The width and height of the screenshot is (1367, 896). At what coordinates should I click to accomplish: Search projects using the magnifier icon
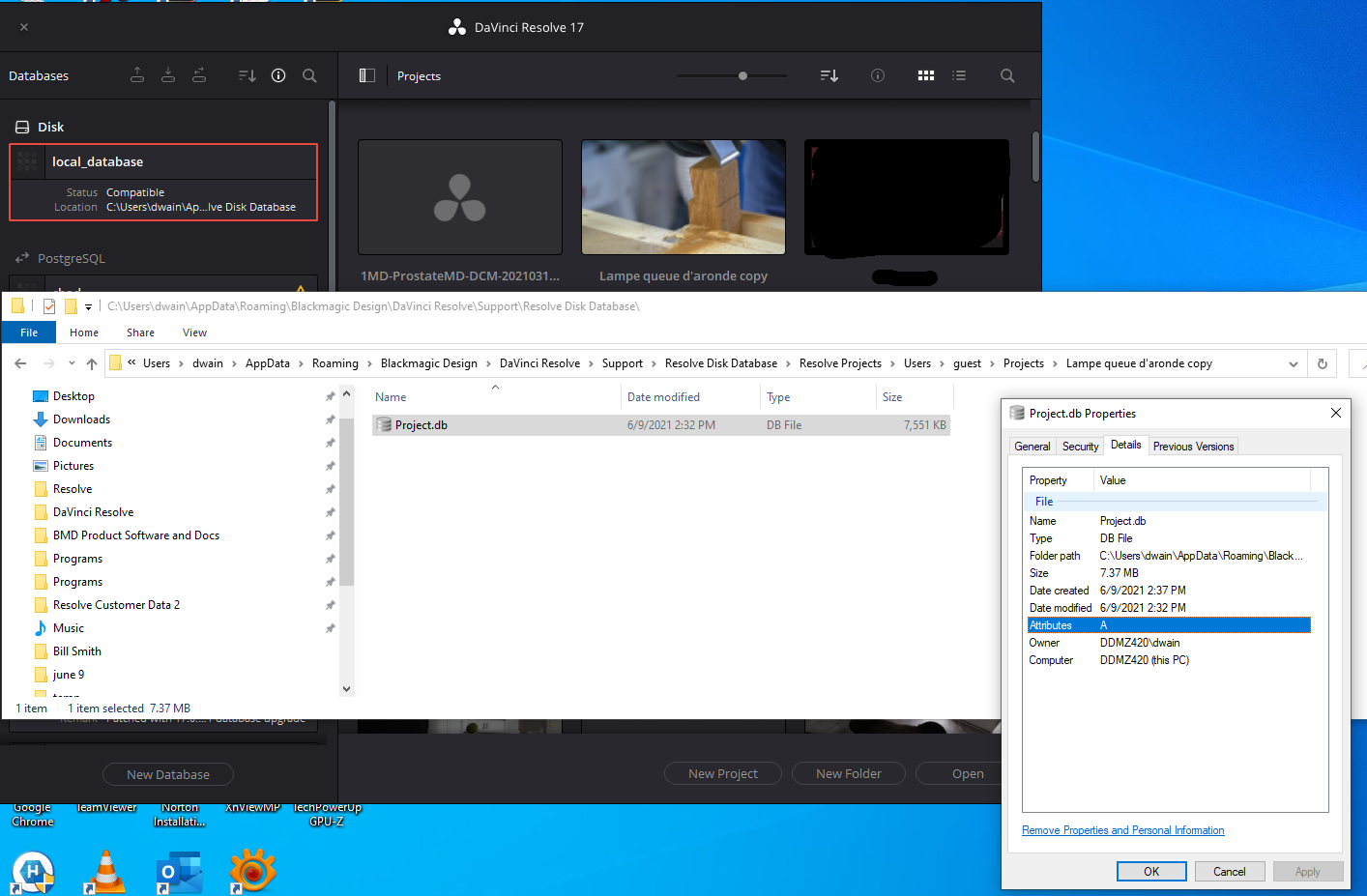coord(1007,75)
